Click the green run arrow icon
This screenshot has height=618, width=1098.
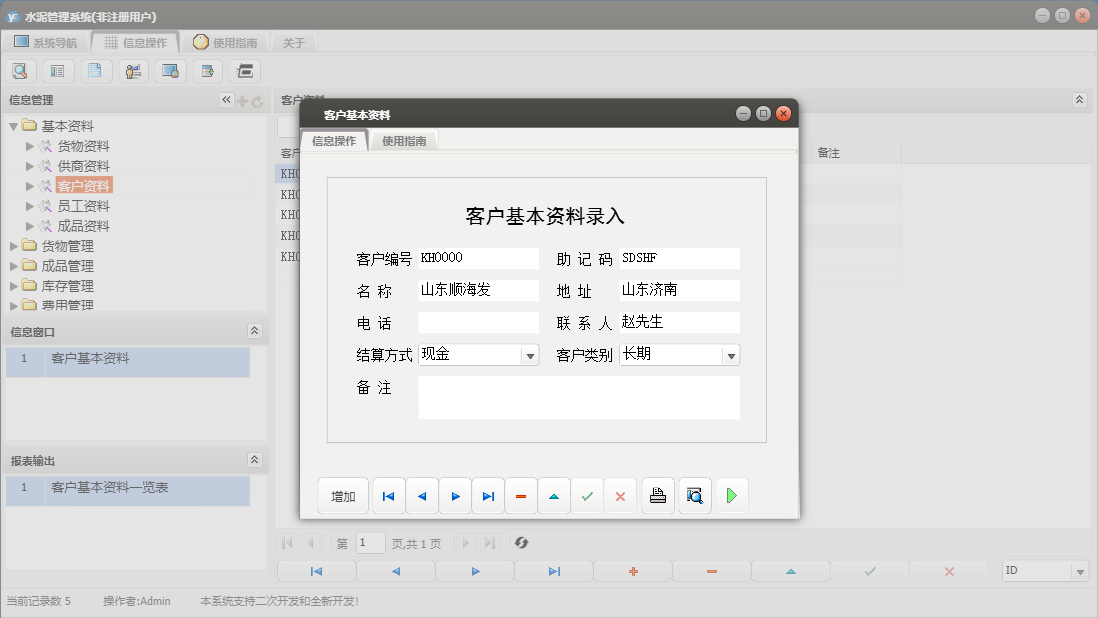pos(732,495)
